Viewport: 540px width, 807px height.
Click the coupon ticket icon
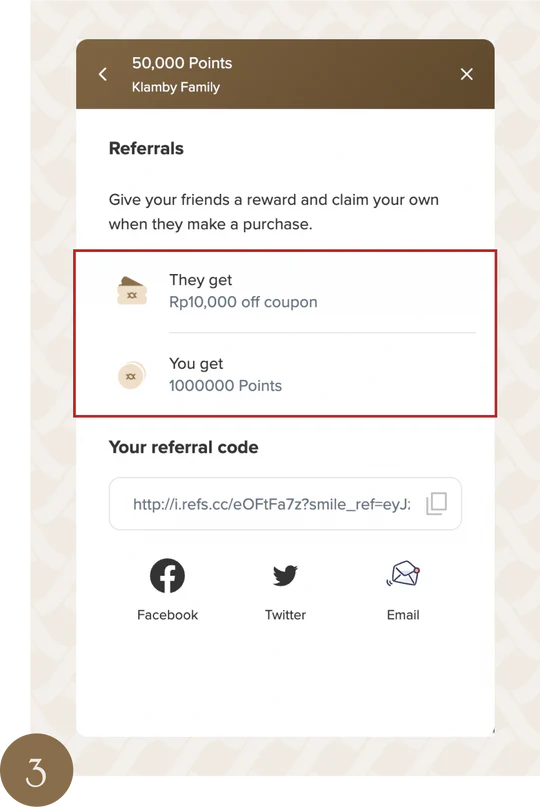pos(132,291)
